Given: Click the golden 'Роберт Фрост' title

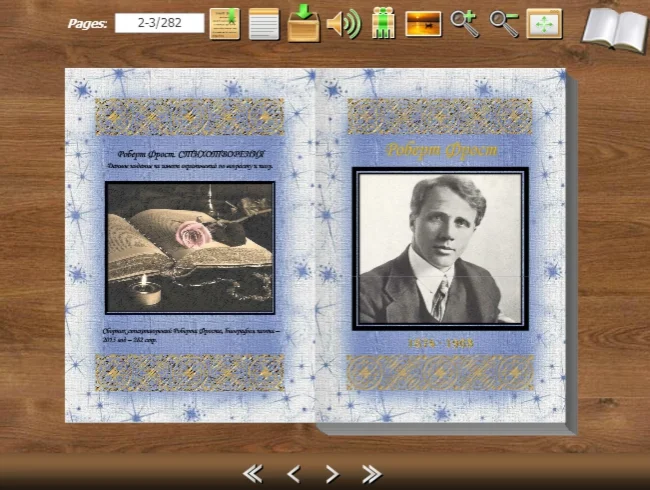Looking at the screenshot, I should tap(441, 150).
